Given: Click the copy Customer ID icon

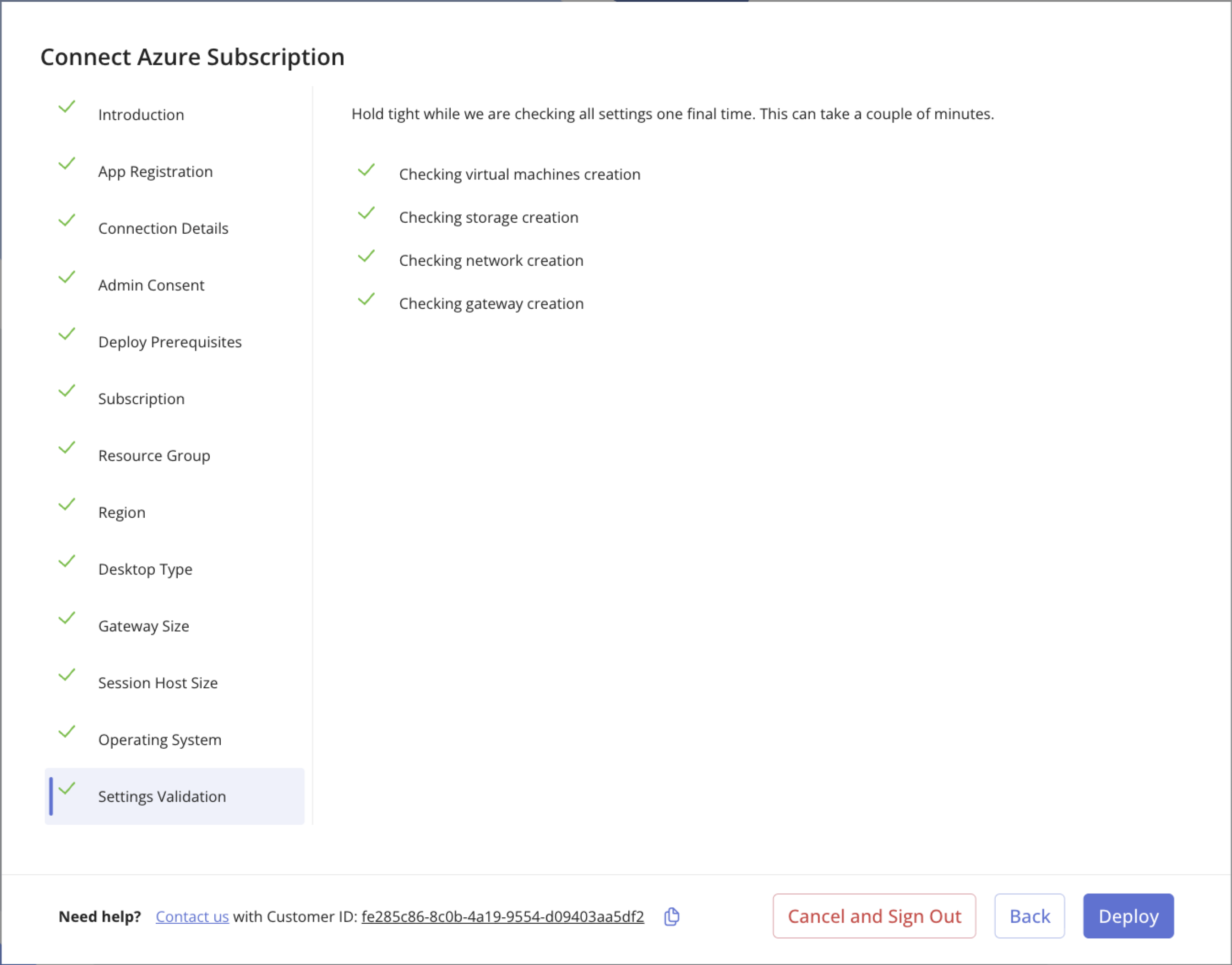Looking at the screenshot, I should (671, 916).
